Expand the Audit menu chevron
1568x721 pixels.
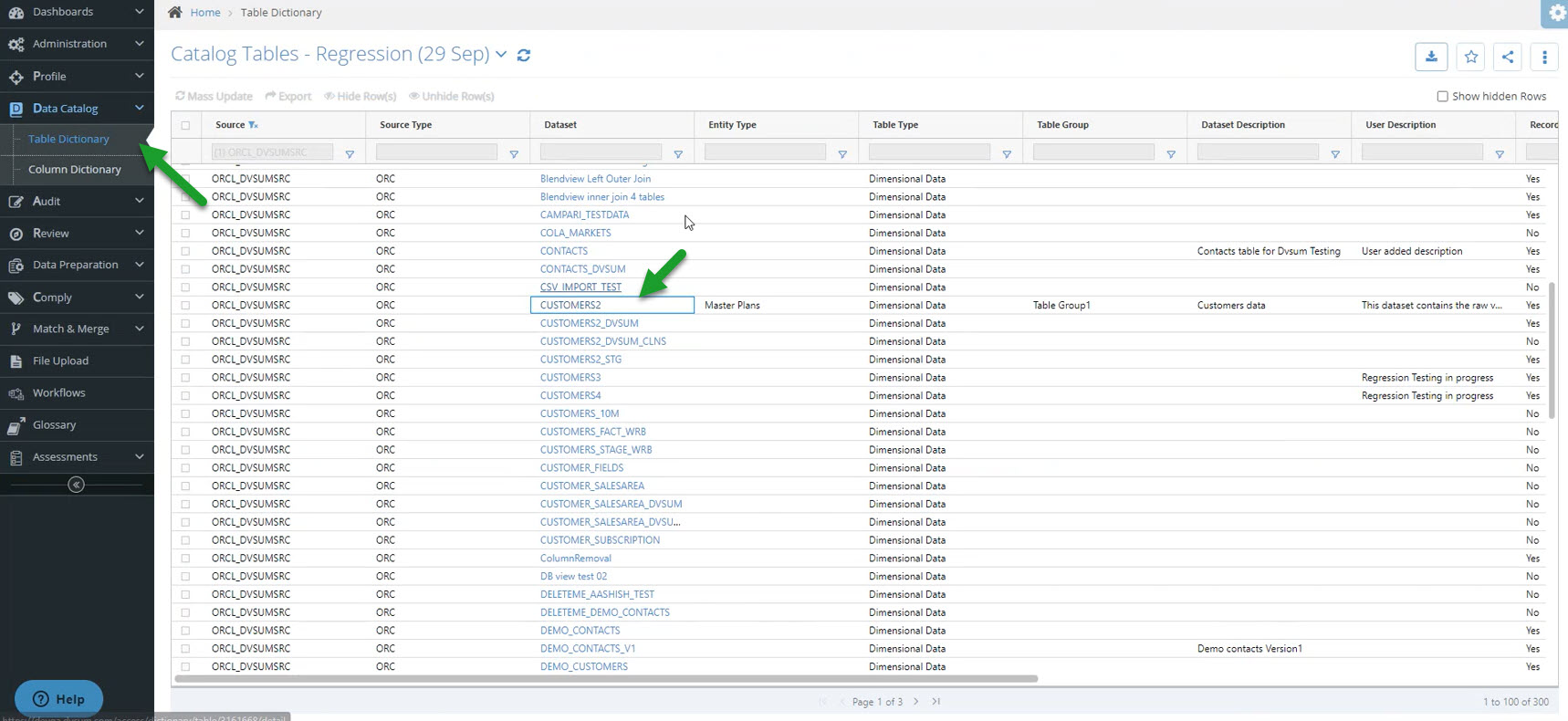139,201
